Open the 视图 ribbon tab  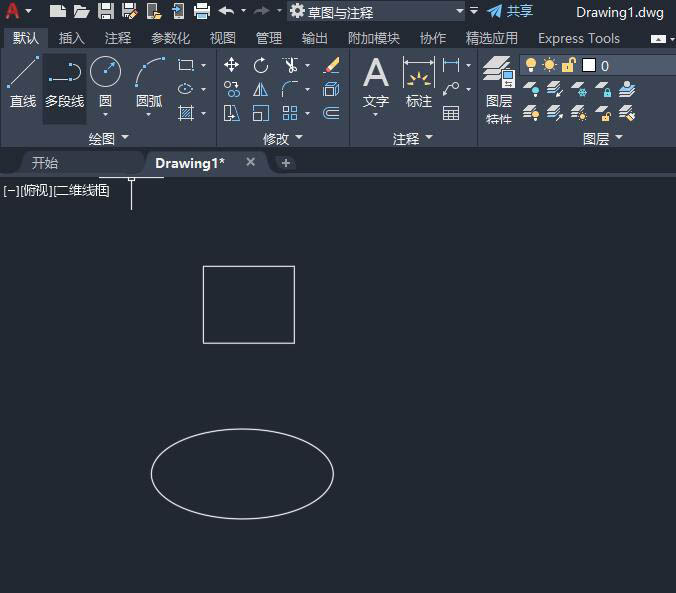[222, 38]
